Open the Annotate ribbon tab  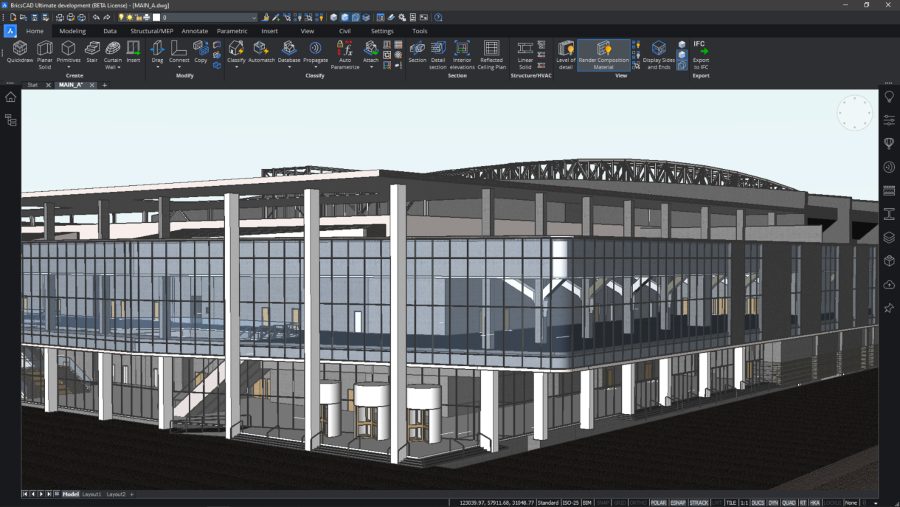point(195,31)
